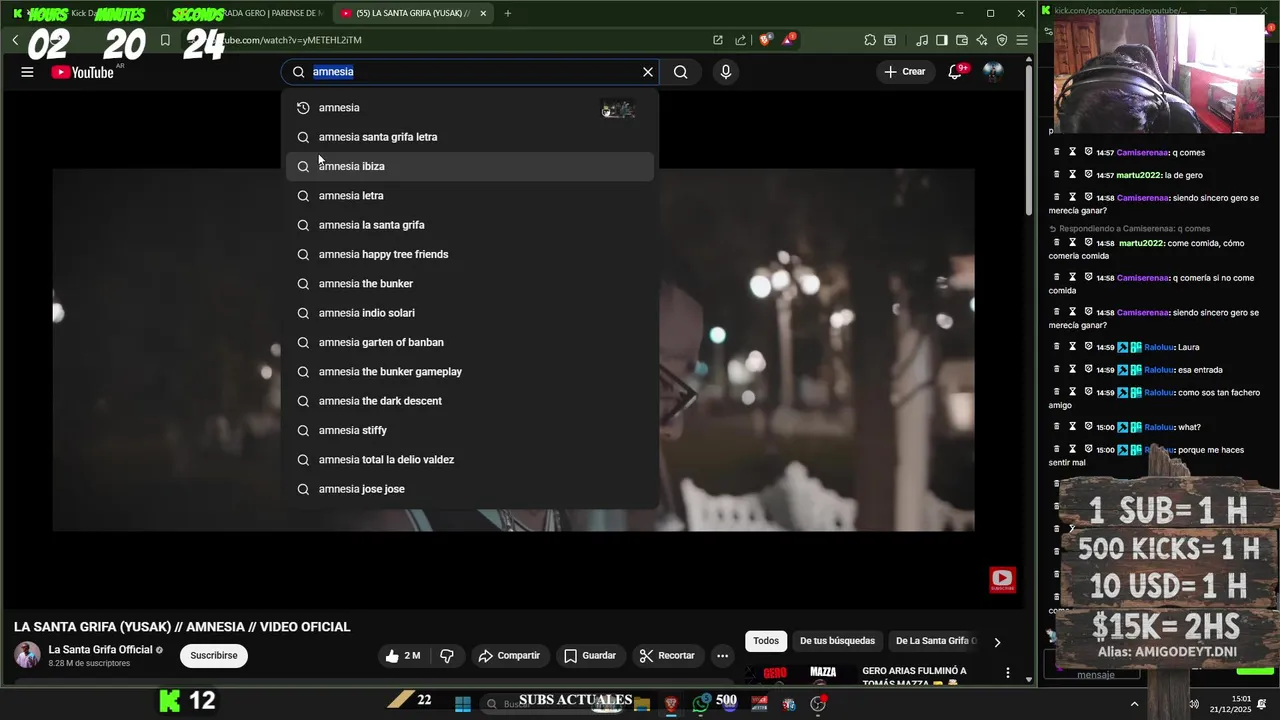Choose suggestion 'amnesia la santa grifa'

tap(470, 225)
